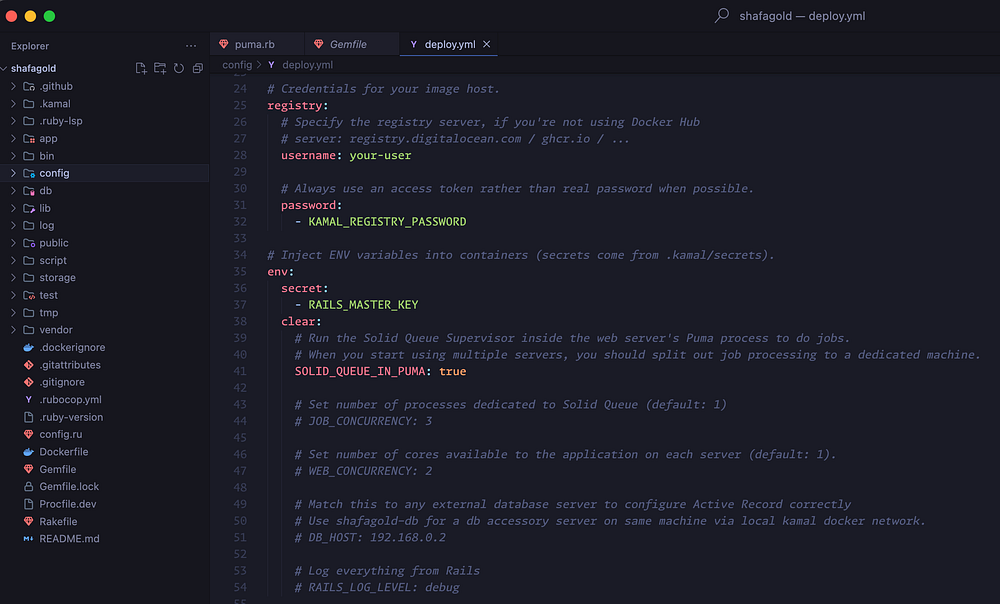Collapse all folders in Explorer

(198, 68)
